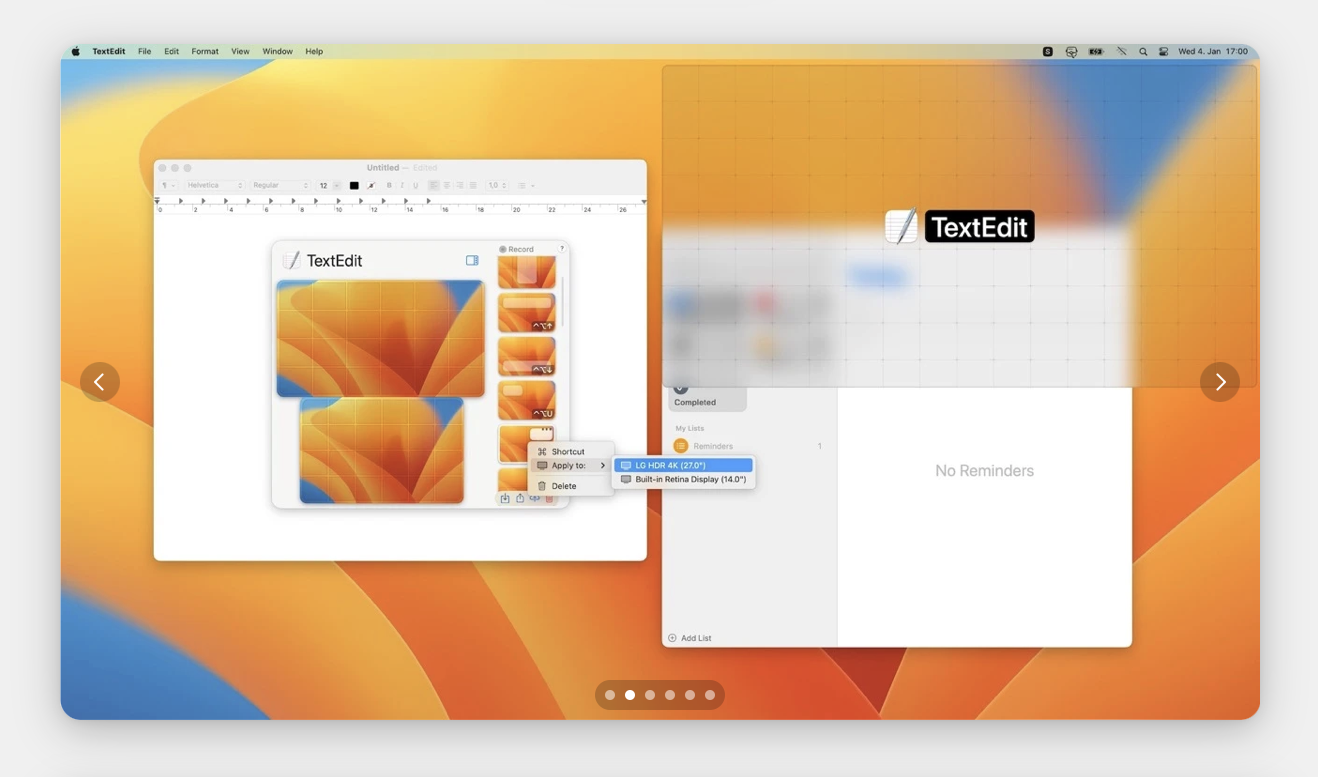Start recording with the Record button

click(517, 249)
